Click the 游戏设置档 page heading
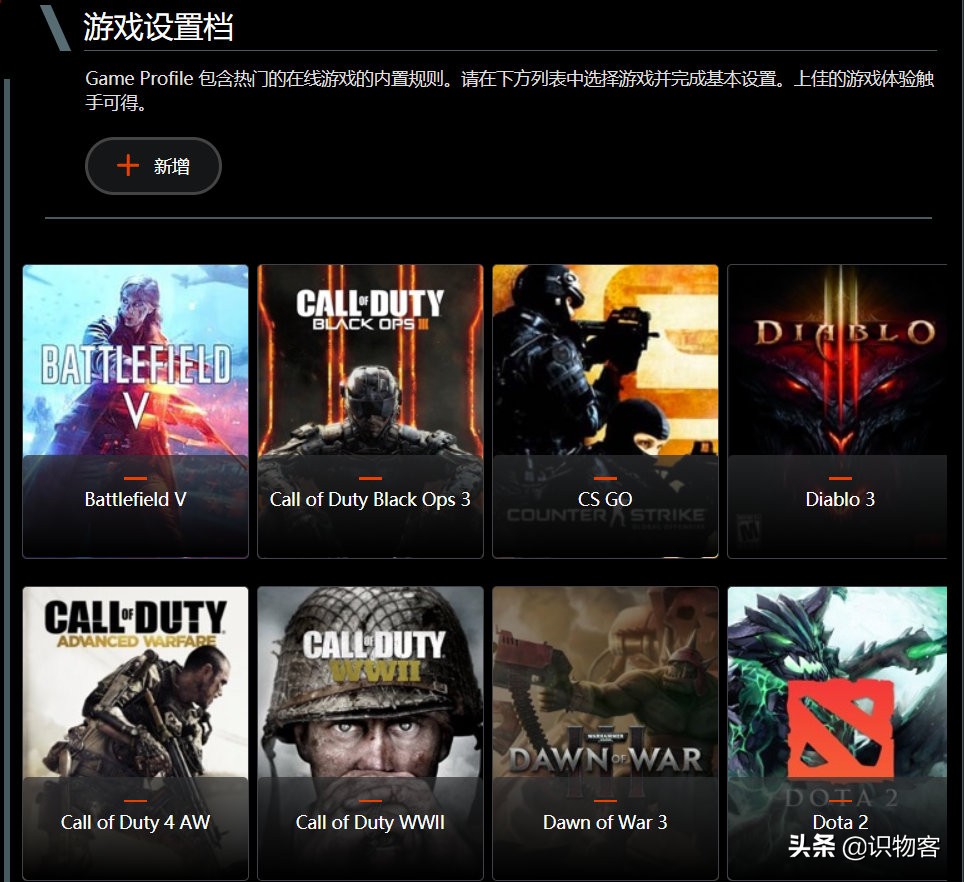Screen dimensions: 964x882 (159, 27)
